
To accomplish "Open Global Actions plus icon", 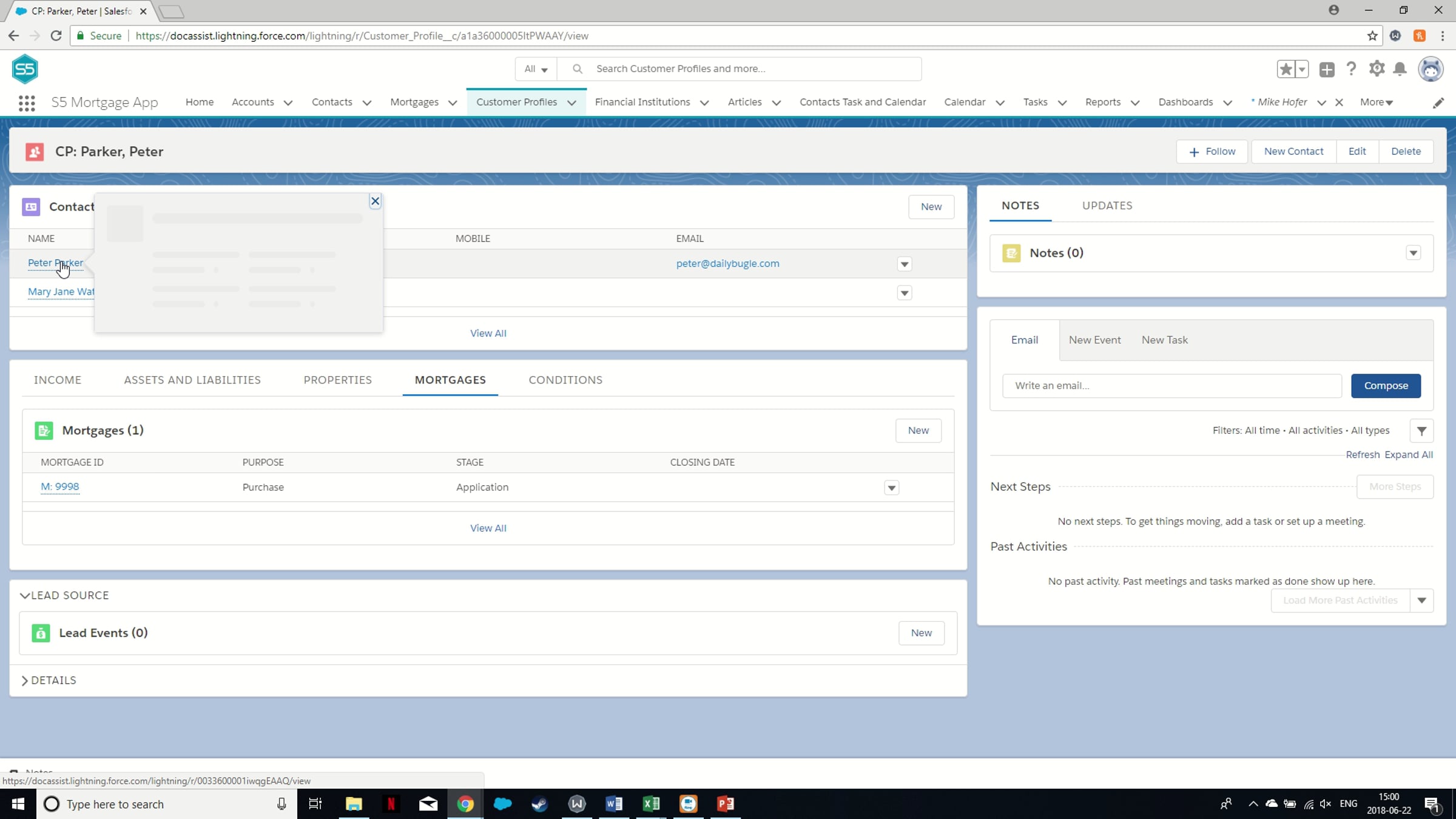I will click(1327, 69).
